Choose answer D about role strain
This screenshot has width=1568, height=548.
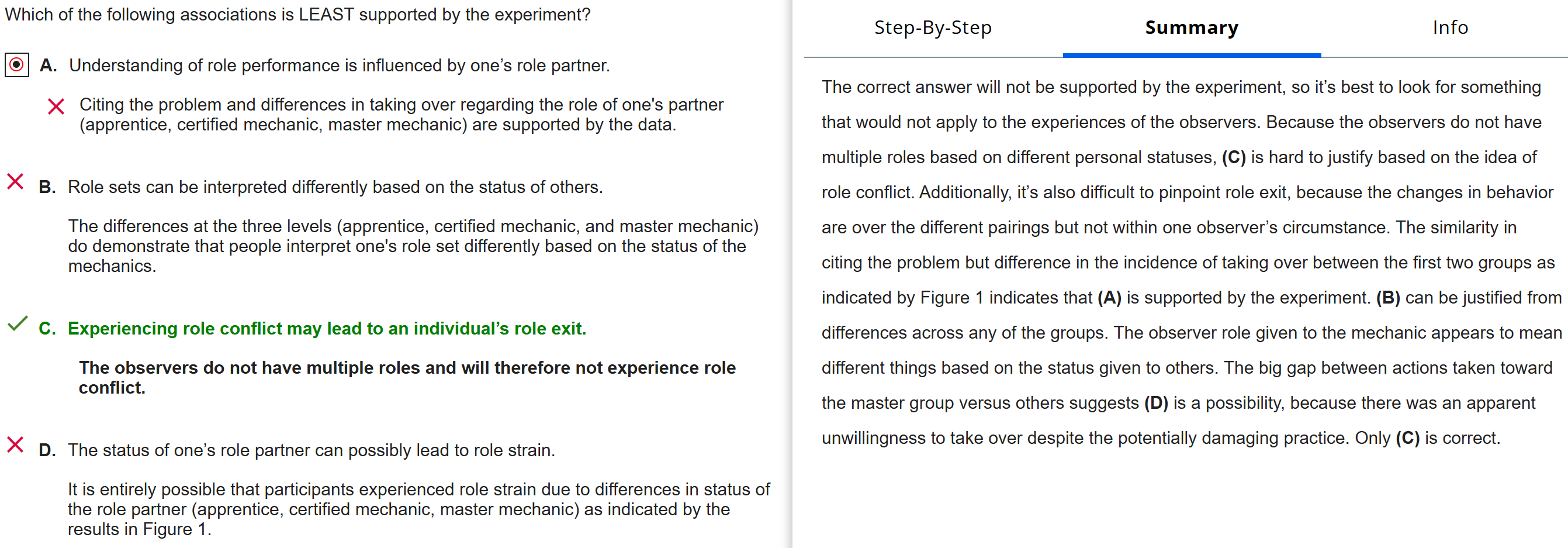click(311, 450)
